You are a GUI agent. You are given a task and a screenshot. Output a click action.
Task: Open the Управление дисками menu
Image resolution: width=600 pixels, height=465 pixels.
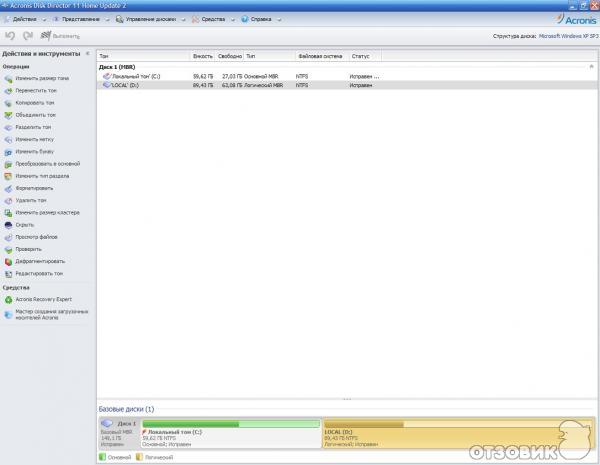click(151, 19)
